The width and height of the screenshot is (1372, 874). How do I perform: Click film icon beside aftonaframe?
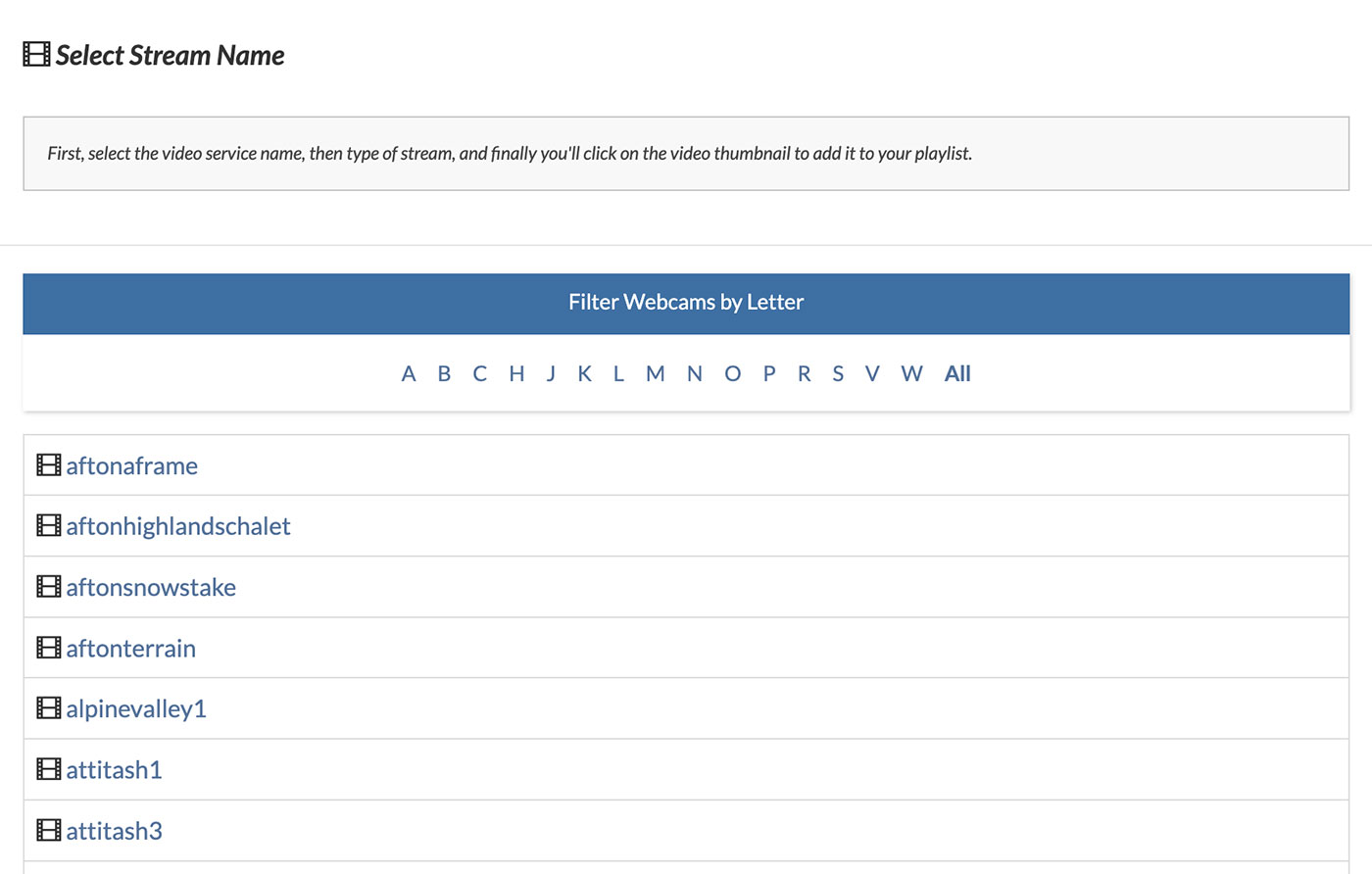pyautogui.click(x=49, y=465)
